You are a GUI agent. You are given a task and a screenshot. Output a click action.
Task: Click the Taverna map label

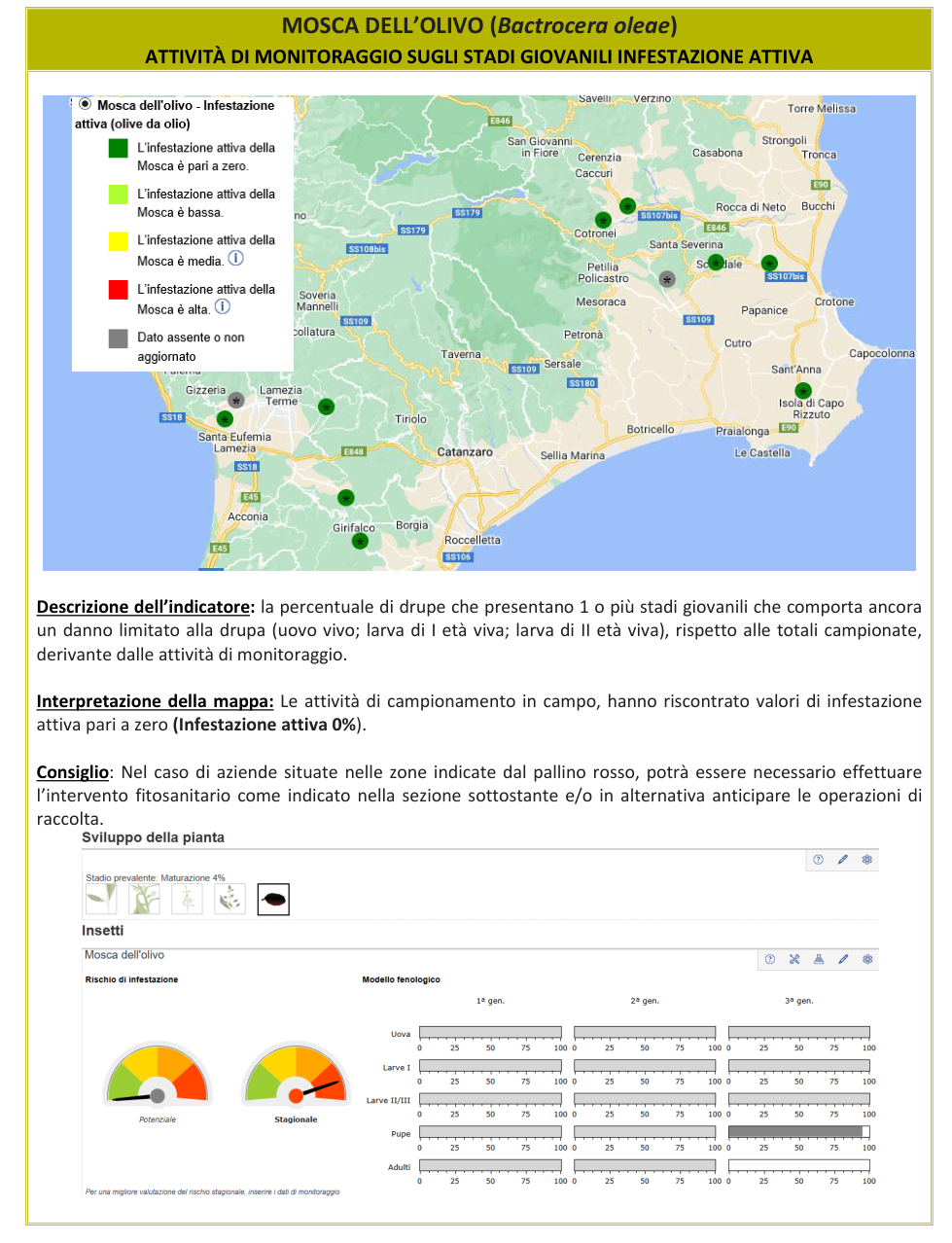[x=461, y=354]
